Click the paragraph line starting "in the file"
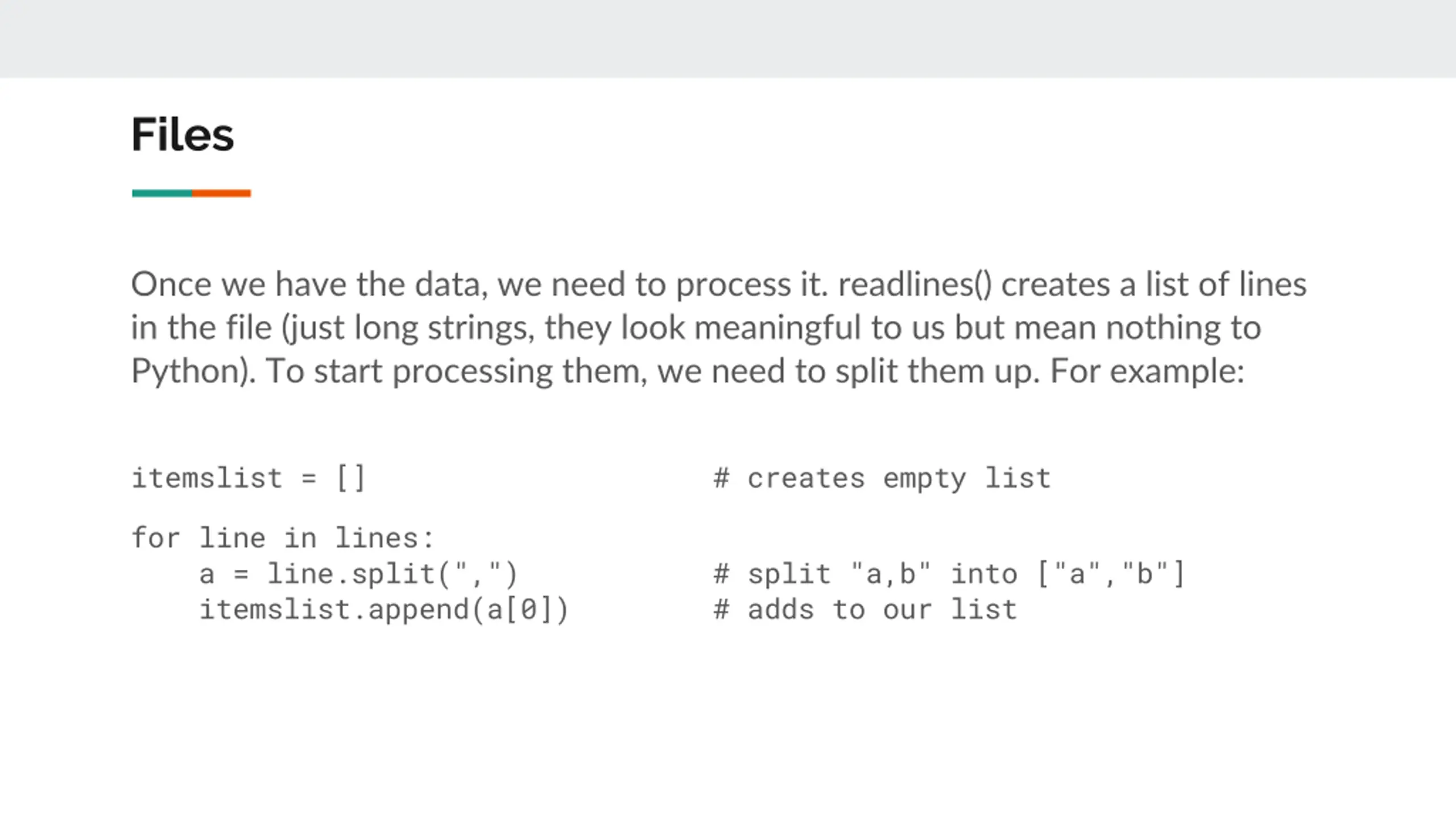The width and height of the screenshot is (1456, 819). click(696, 329)
